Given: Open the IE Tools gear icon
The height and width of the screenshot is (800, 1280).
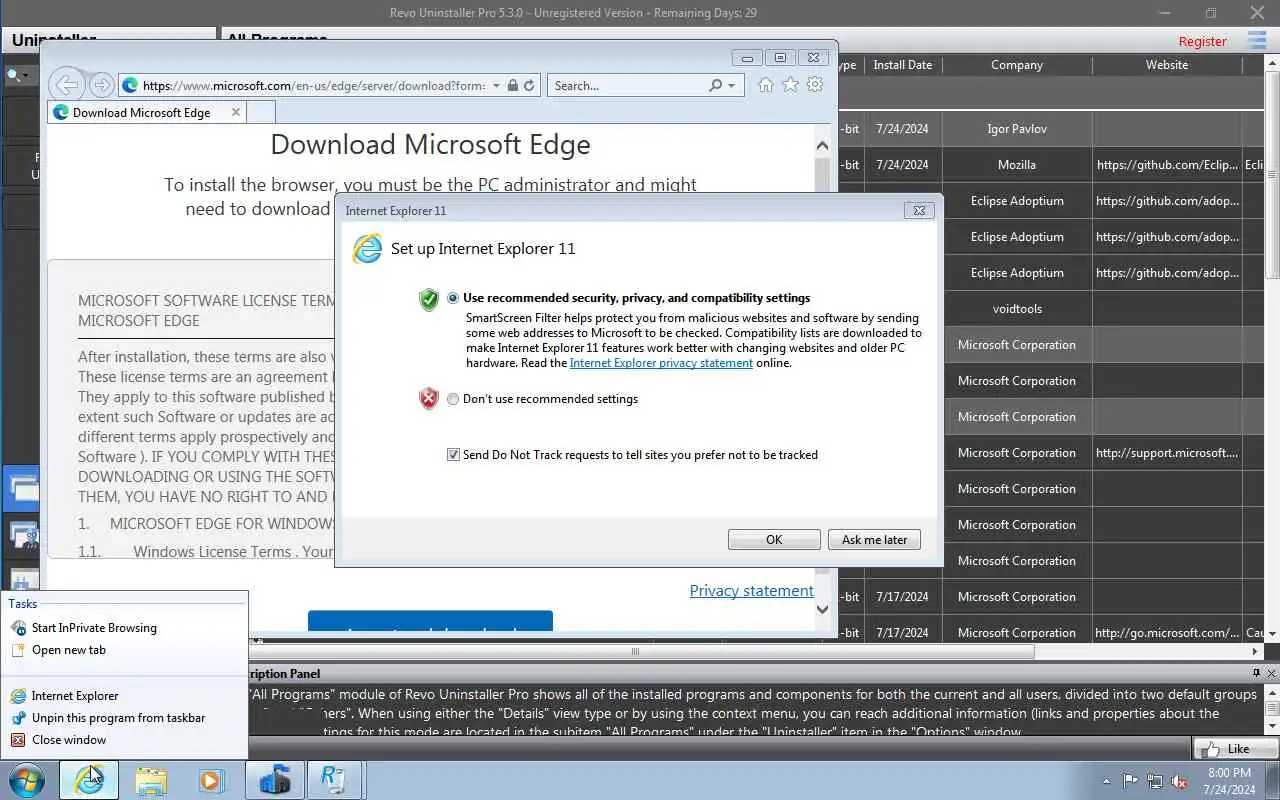Looking at the screenshot, I should [815, 85].
